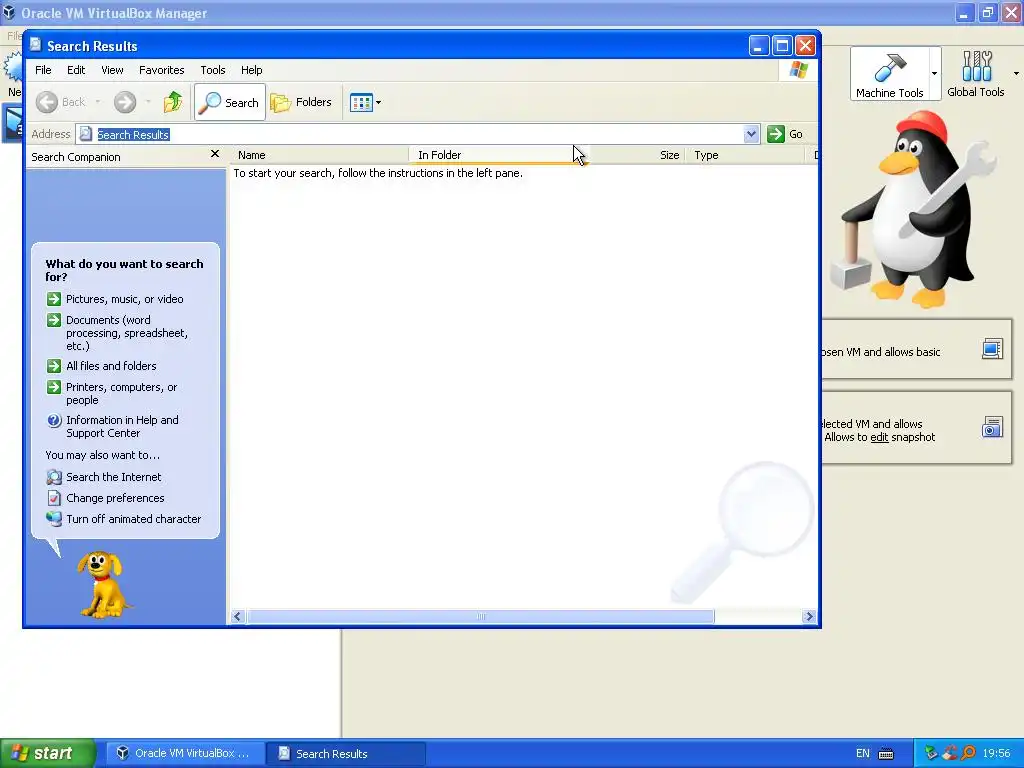The image size is (1024, 768).
Task: Expand the Views dropdown arrow
Action: tap(378, 103)
